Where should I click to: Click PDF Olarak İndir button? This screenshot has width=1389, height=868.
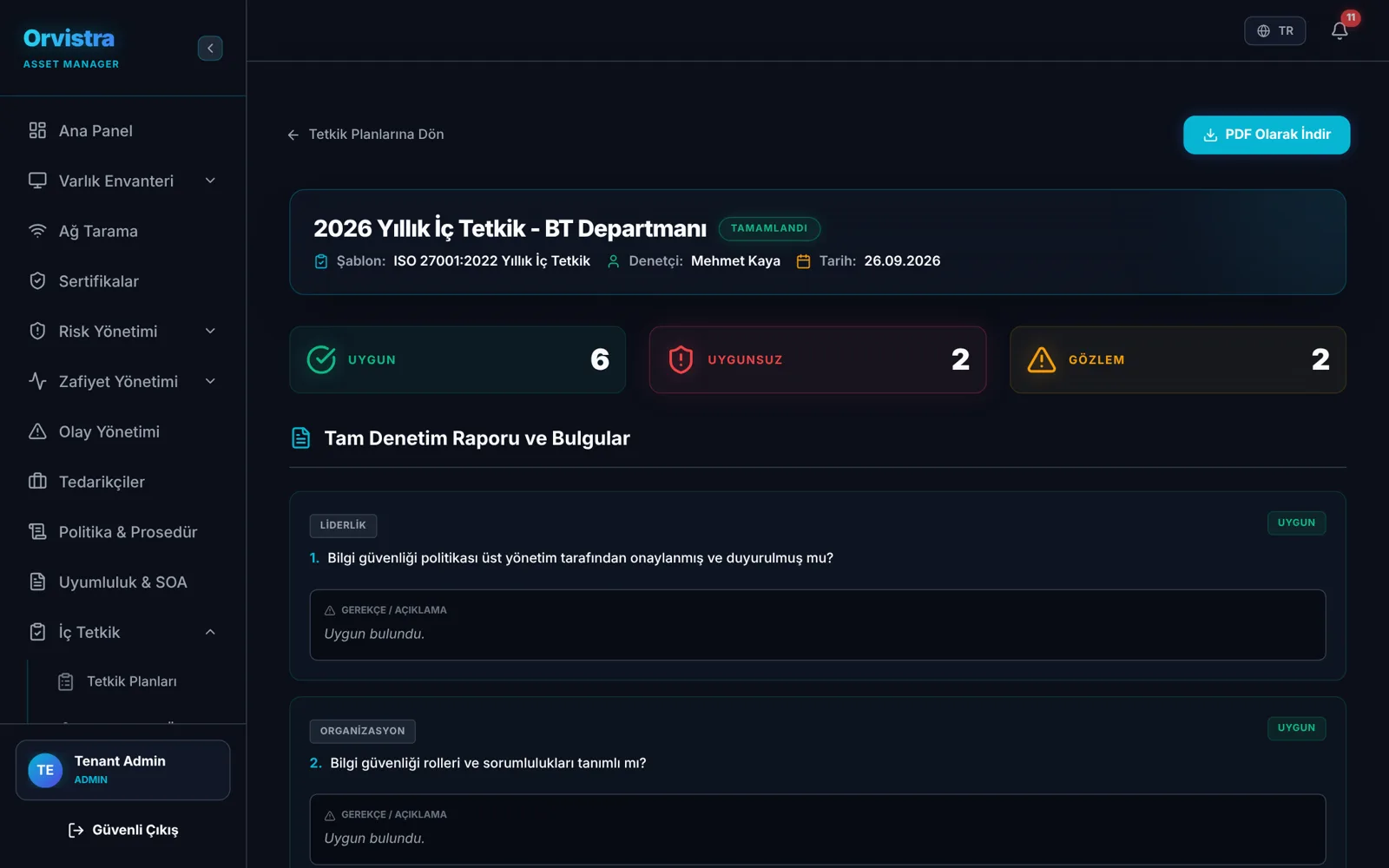pos(1267,135)
